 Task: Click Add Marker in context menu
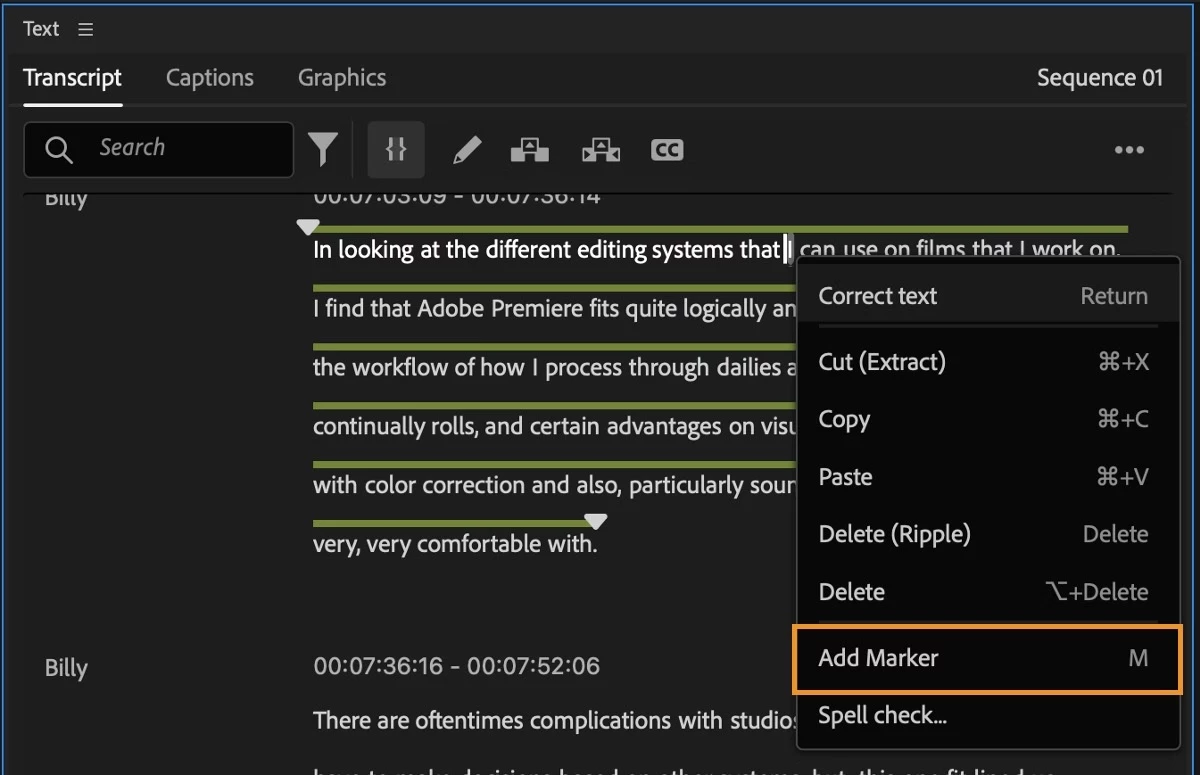point(988,658)
